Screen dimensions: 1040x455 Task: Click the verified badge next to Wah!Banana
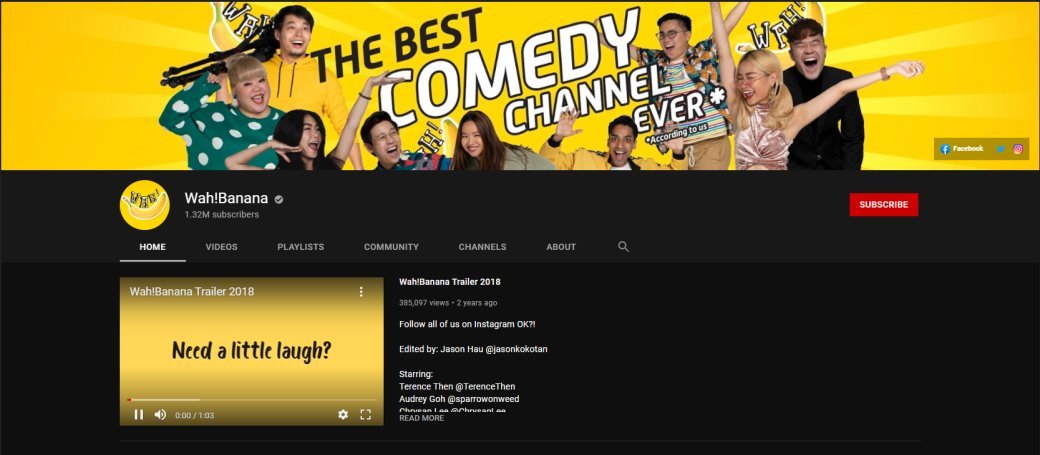click(x=279, y=199)
